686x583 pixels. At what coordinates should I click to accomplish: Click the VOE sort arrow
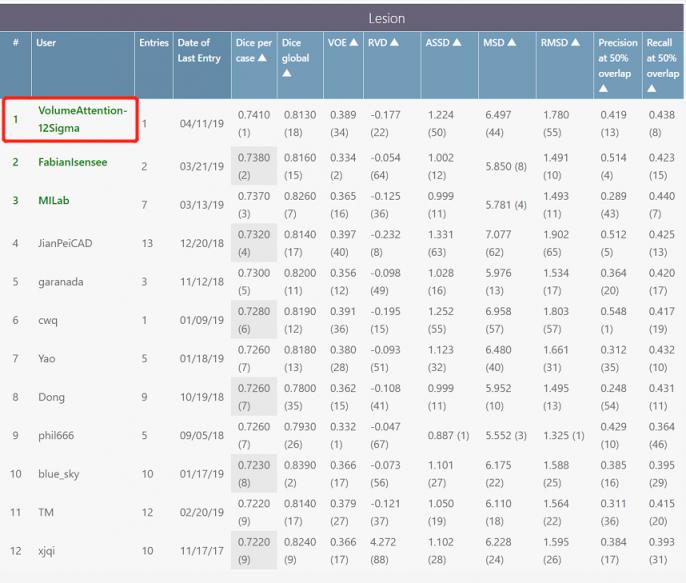(x=354, y=42)
